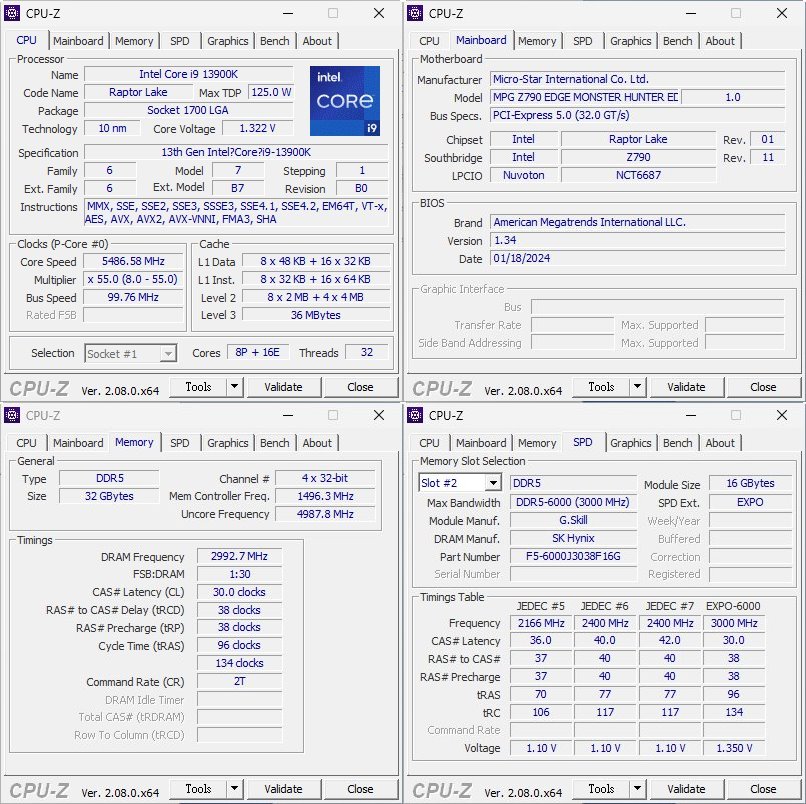Screen dimensions: 806x804
Task: Click Validate in the Mainboard tab window
Action: pos(686,387)
